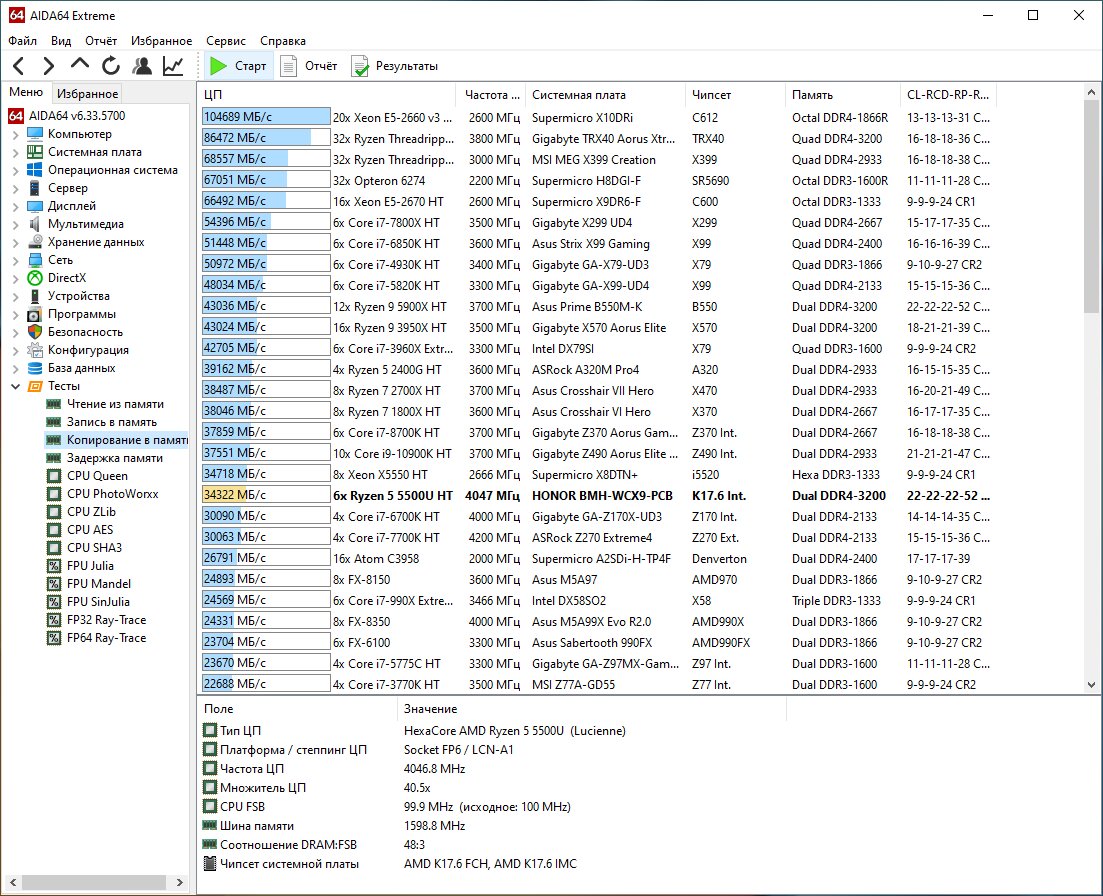Refresh using the circular arrow icon
1103x896 pixels.
(110, 66)
